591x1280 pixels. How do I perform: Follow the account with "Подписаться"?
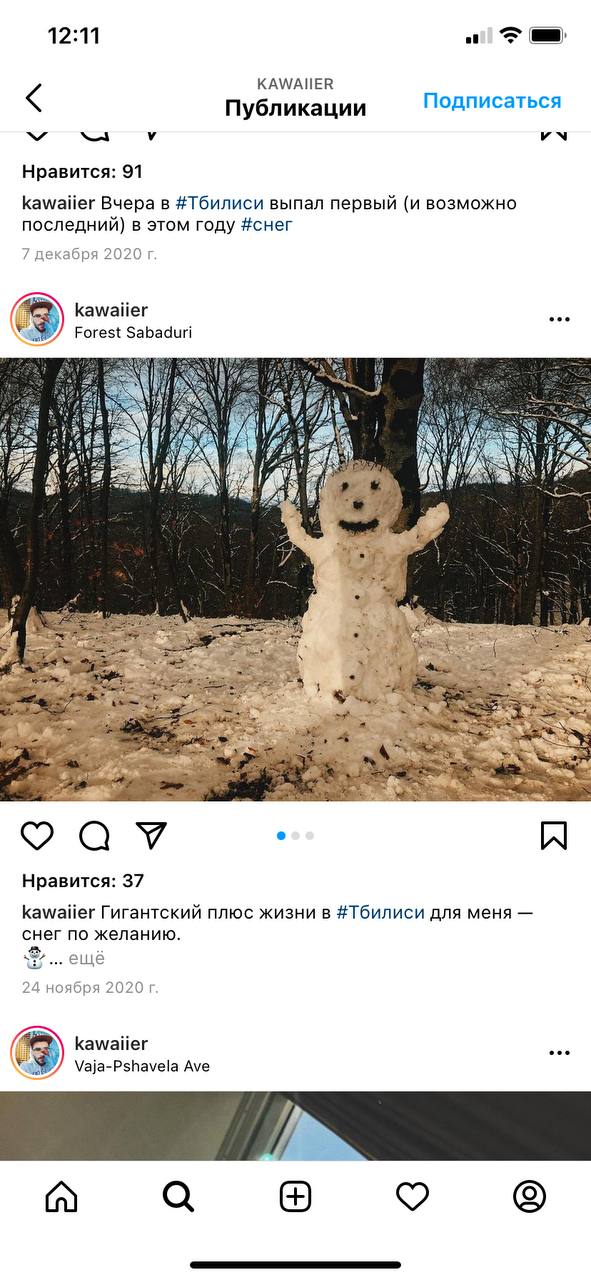pos(492,101)
